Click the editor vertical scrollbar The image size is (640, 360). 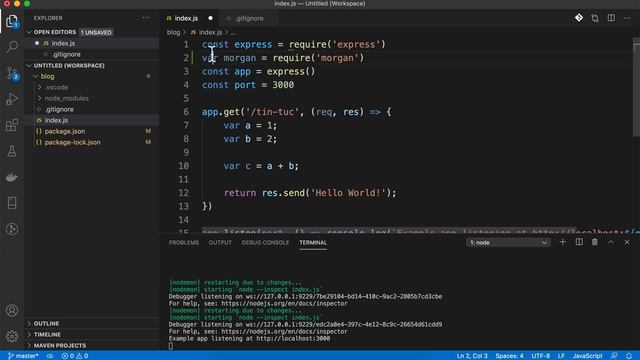point(636,88)
